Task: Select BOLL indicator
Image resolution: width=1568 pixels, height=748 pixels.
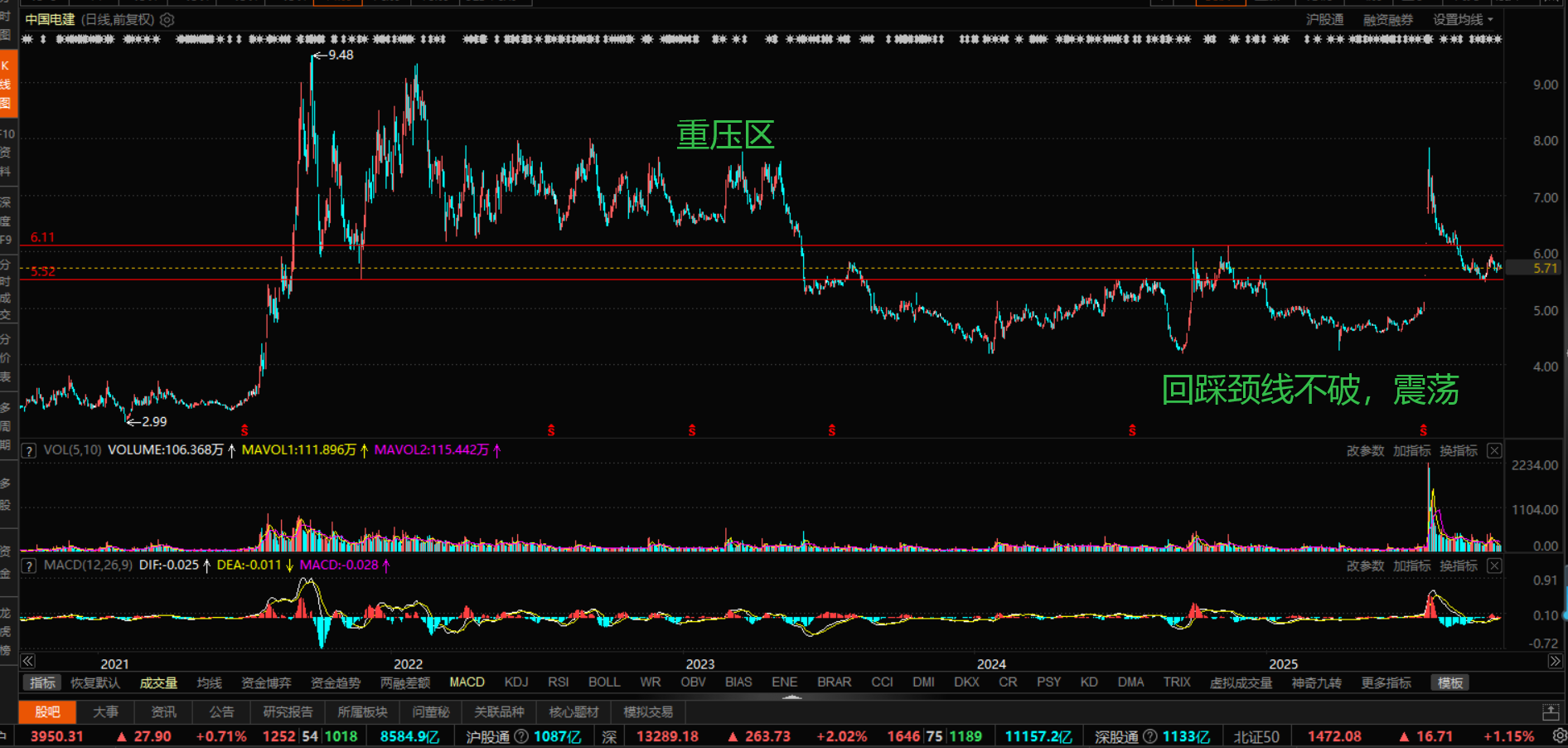Action: (604, 682)
